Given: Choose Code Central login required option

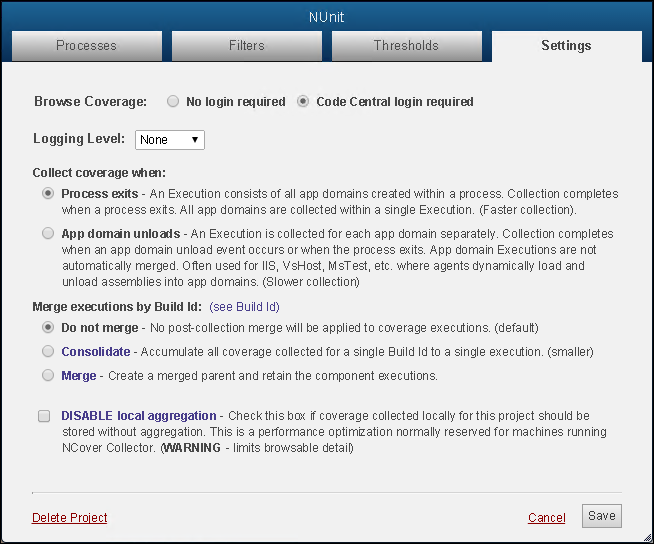Looking at the screenshot, I should [x=303, y=101].
